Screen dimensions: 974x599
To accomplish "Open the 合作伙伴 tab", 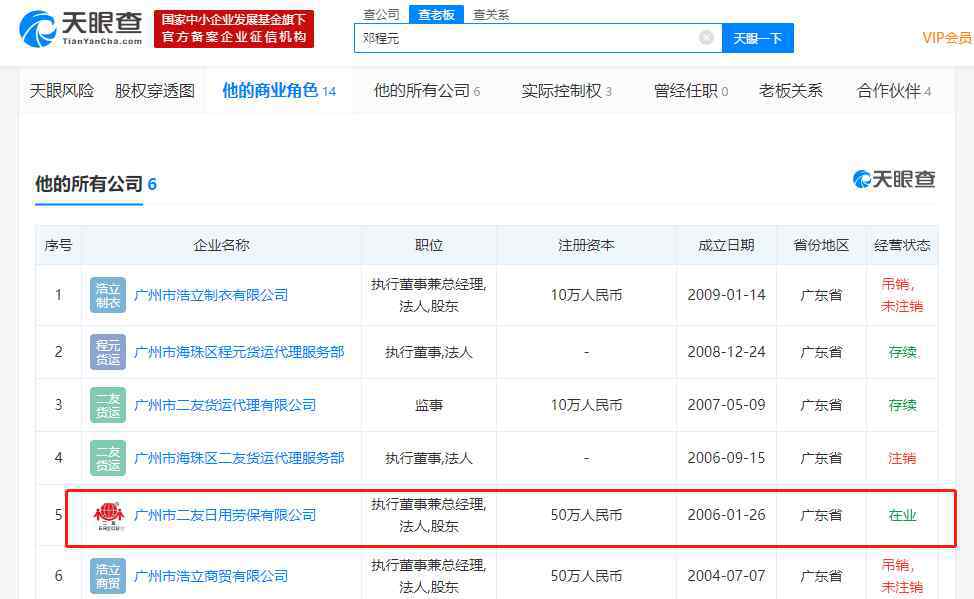I will tap(894, 91).
